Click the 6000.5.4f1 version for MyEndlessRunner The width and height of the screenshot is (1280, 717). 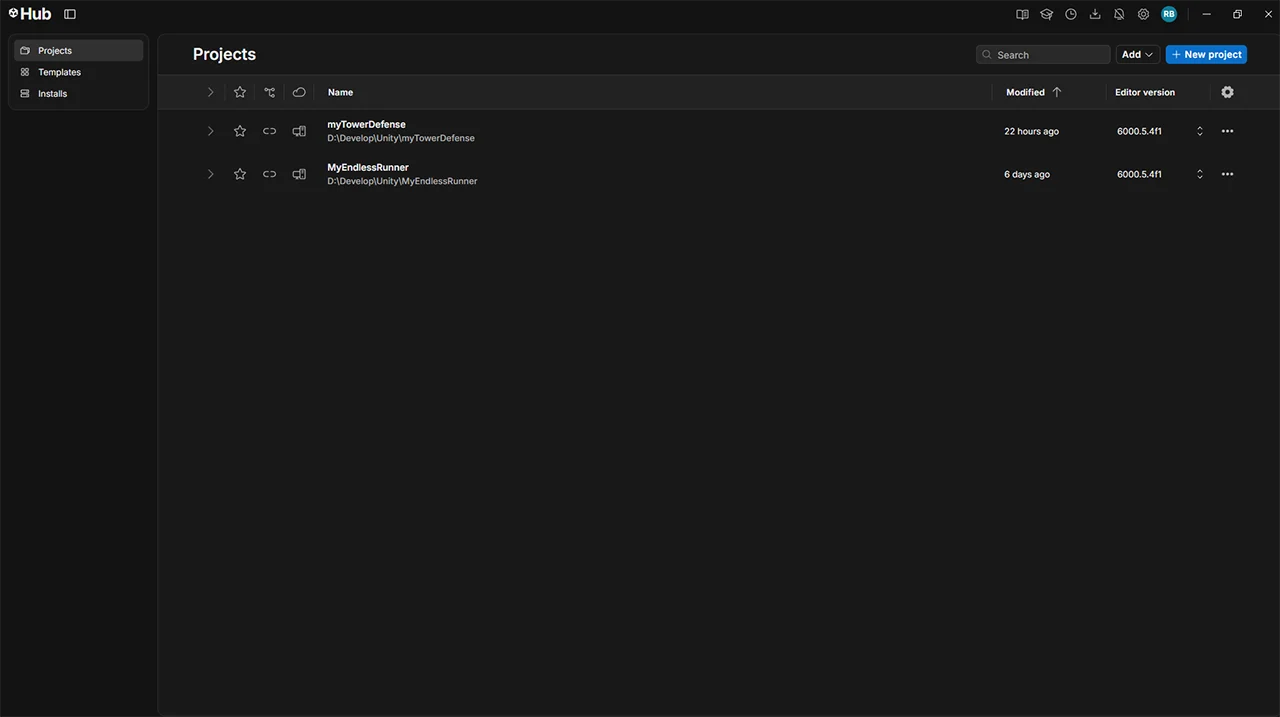tap(1139, 174)
